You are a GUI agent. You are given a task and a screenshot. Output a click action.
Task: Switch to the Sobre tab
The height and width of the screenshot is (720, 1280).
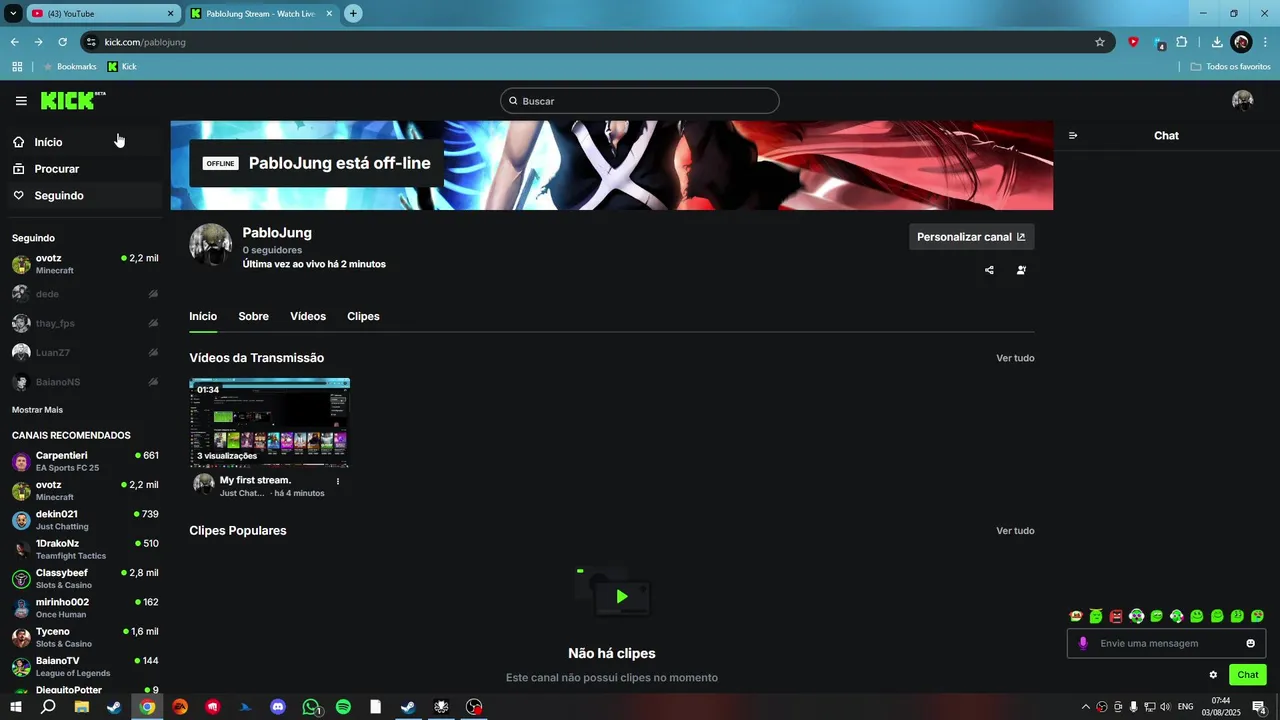point(253,316)
